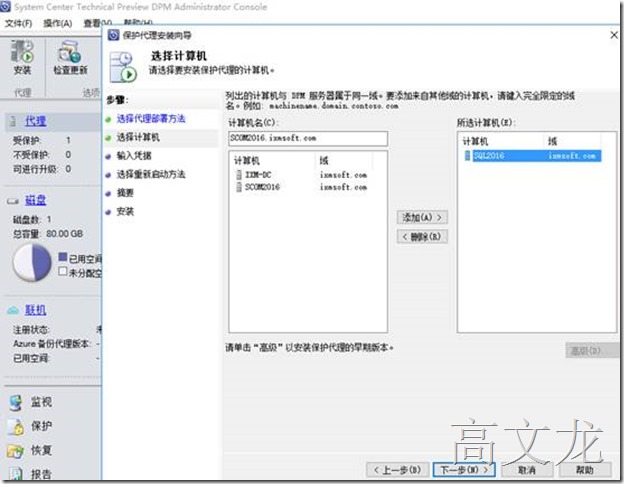Viewport: 624px width, 484px height.
Task: Click ixmsoft.com domain of SCOM2016 row
Action: [343, 187]
